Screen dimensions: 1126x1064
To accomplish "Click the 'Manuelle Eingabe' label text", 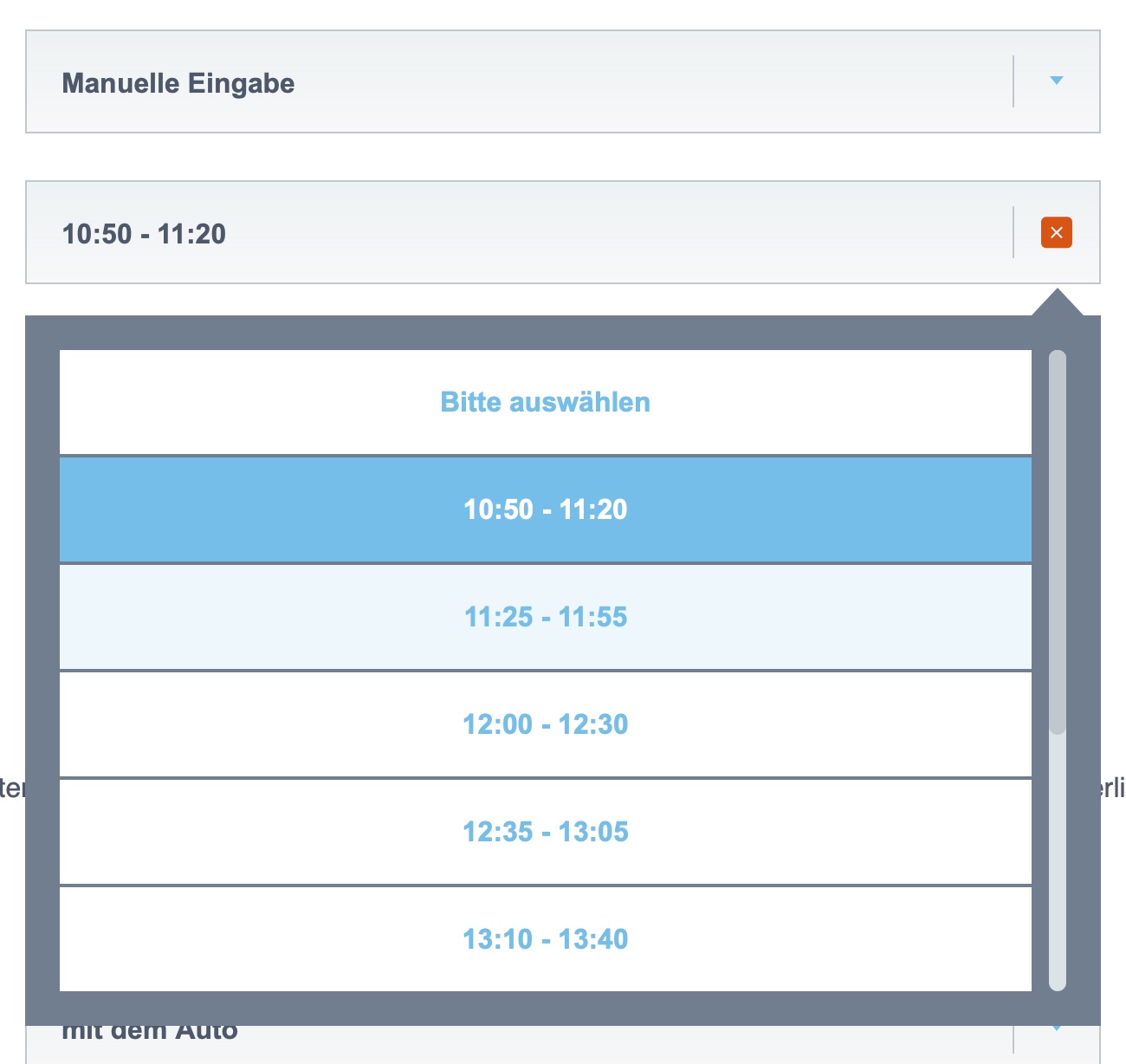I will 178,83.
